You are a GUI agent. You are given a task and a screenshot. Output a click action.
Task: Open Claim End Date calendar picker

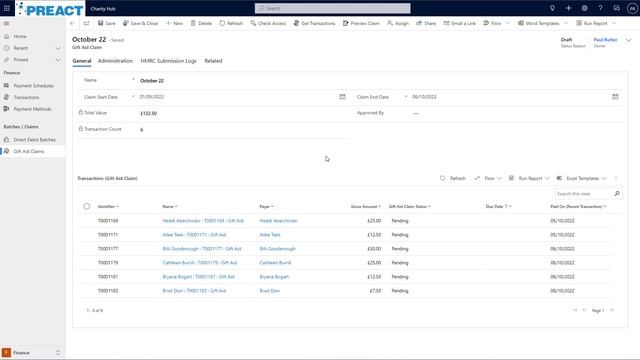[x=615, y=97]
